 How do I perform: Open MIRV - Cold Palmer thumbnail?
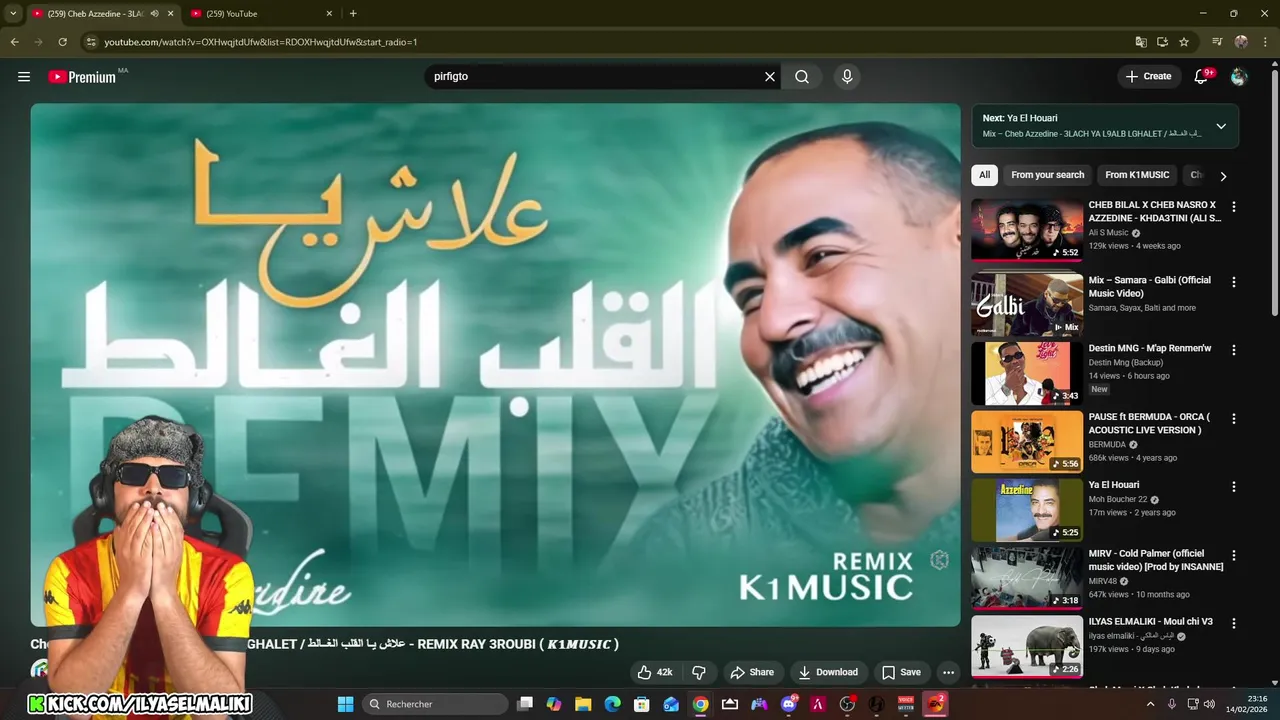[1027, 578]
